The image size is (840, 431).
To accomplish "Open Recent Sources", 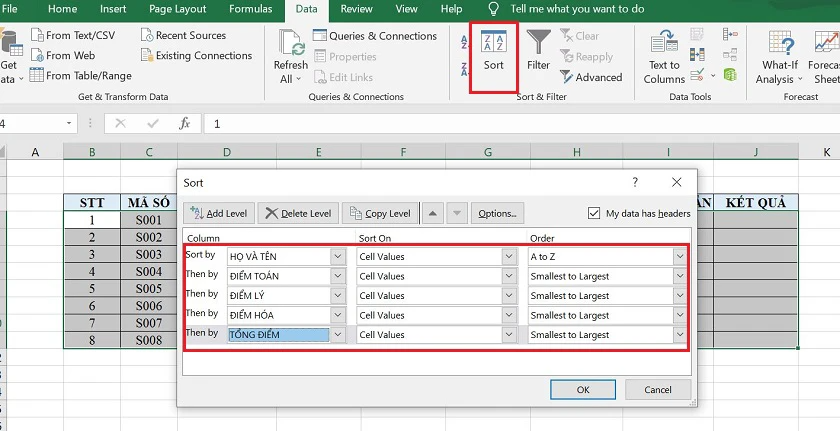I will 183,35.
